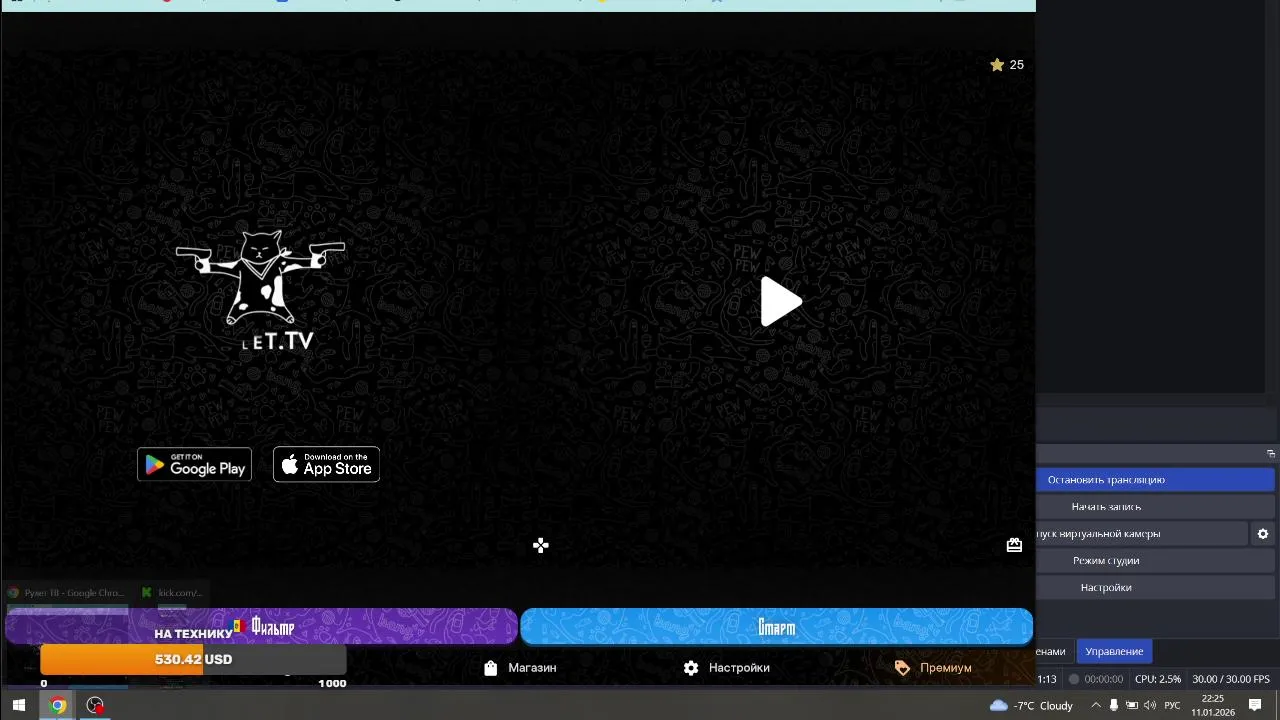
Task: Open the Cloudy weather widget
Action: (1031, 705)
